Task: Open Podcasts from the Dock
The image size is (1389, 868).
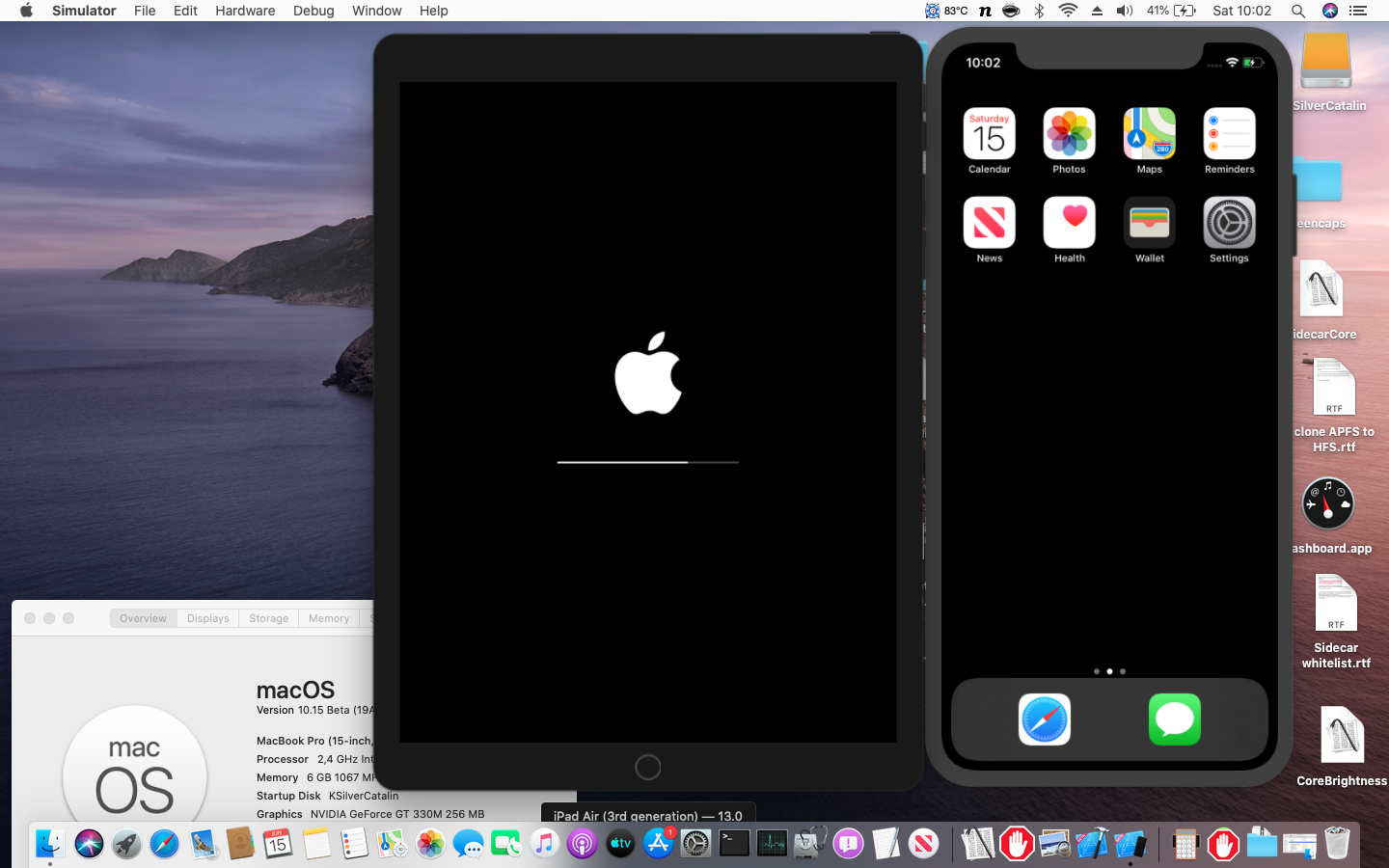Action: pos(582,844)
